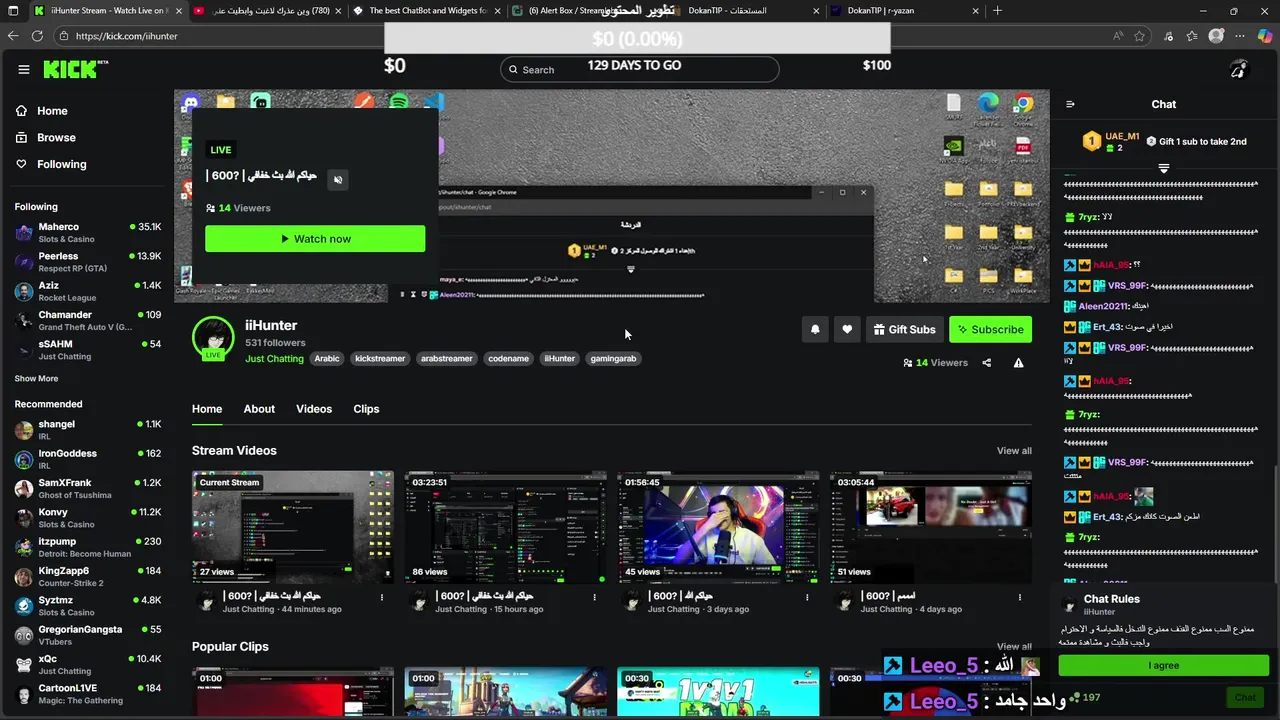This screenshot has width=1280, height=720.
Task: Open a new browser tab
Action: 997,11
